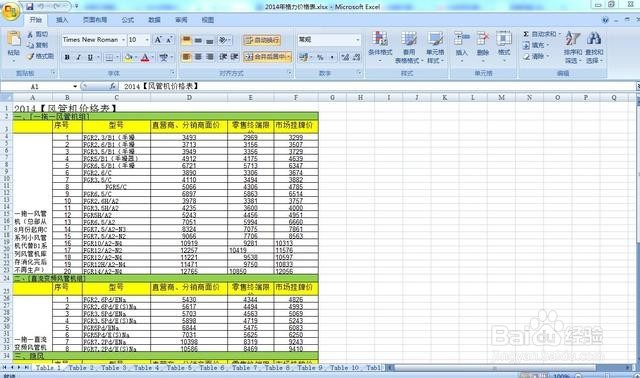This screenshot has height=378, width=640.
Task: Toggle bold formatting
Action: 67,57
